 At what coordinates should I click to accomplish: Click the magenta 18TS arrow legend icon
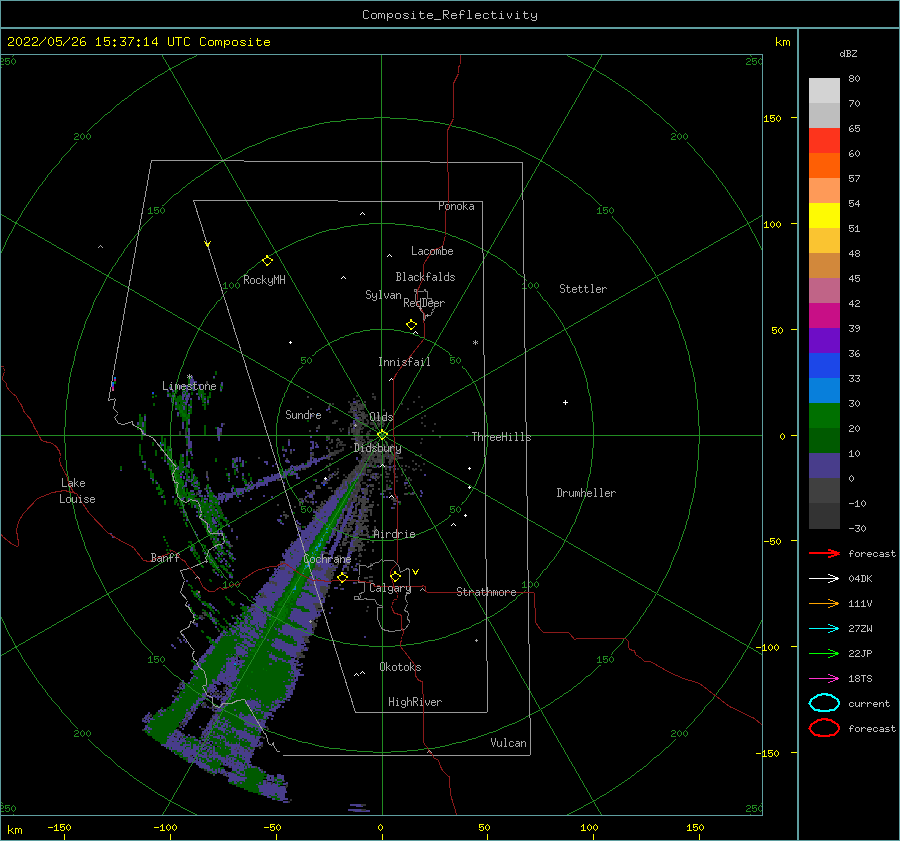[x=824, y=679]
